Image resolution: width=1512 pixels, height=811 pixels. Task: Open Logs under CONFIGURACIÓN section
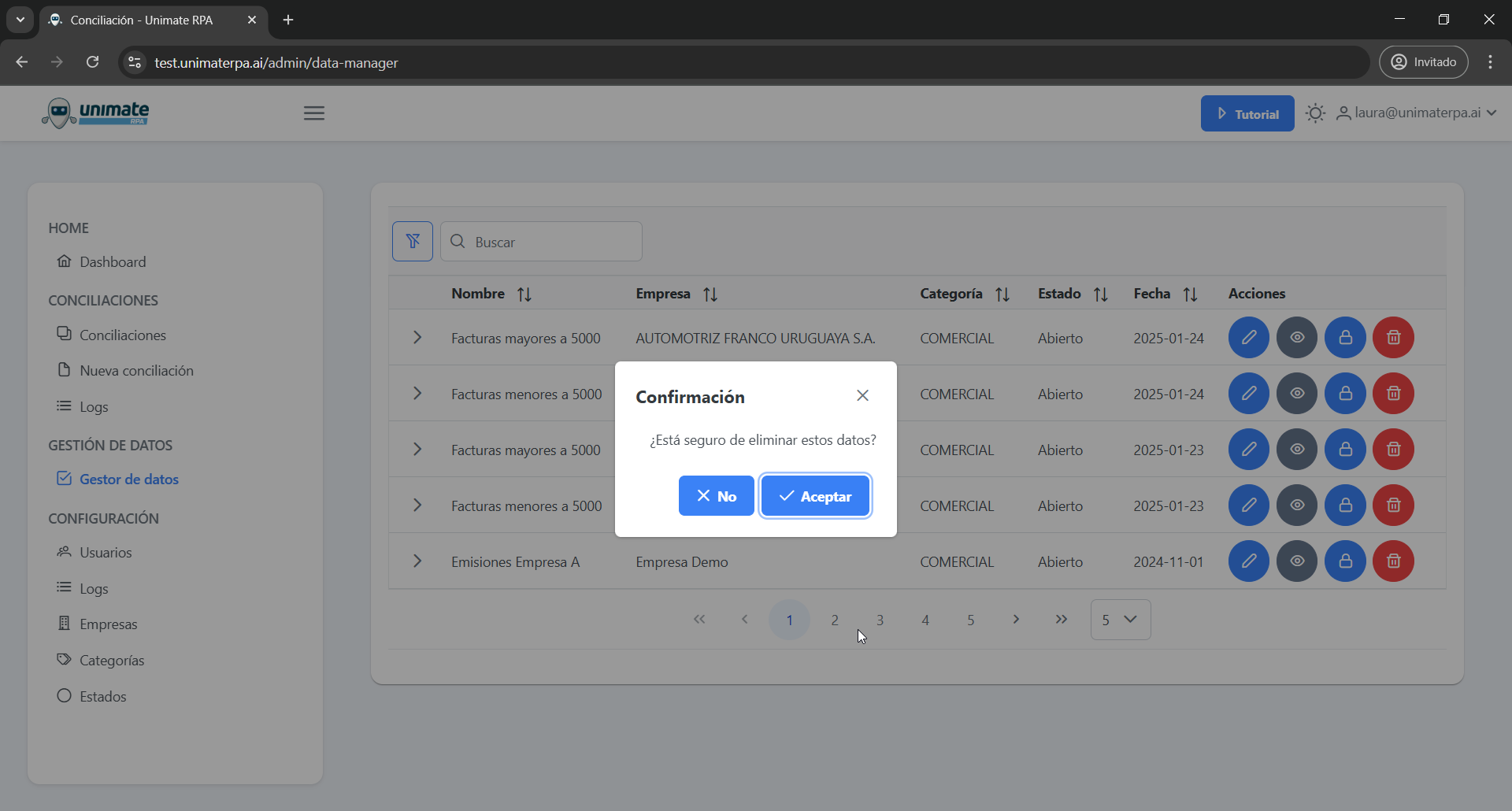pyautogui.click(x=83, y=588)
